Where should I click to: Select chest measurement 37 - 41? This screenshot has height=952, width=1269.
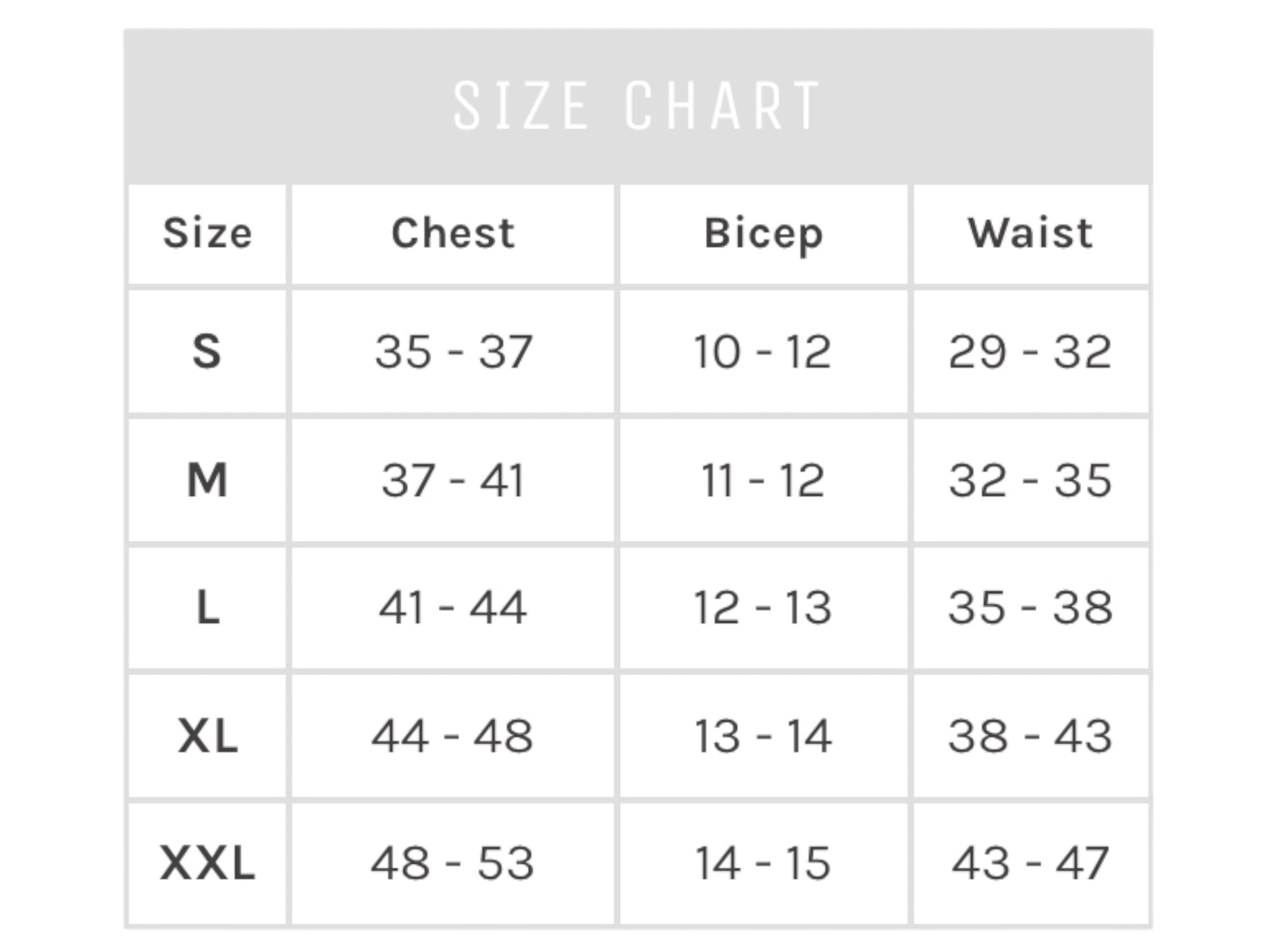(453, 481)
